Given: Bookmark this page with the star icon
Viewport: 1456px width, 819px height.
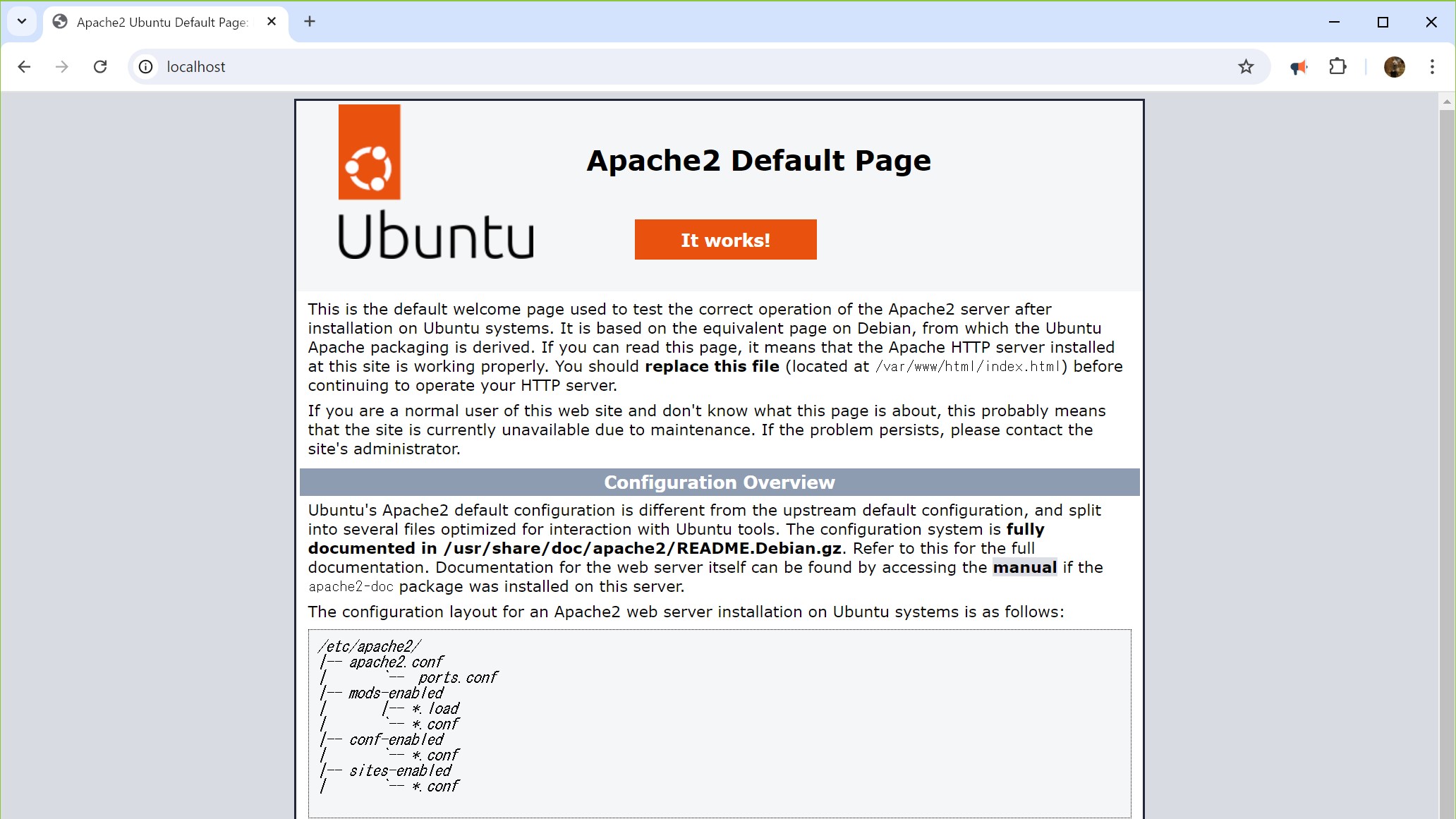Looking at the screenshot, I should (1246, 66).
